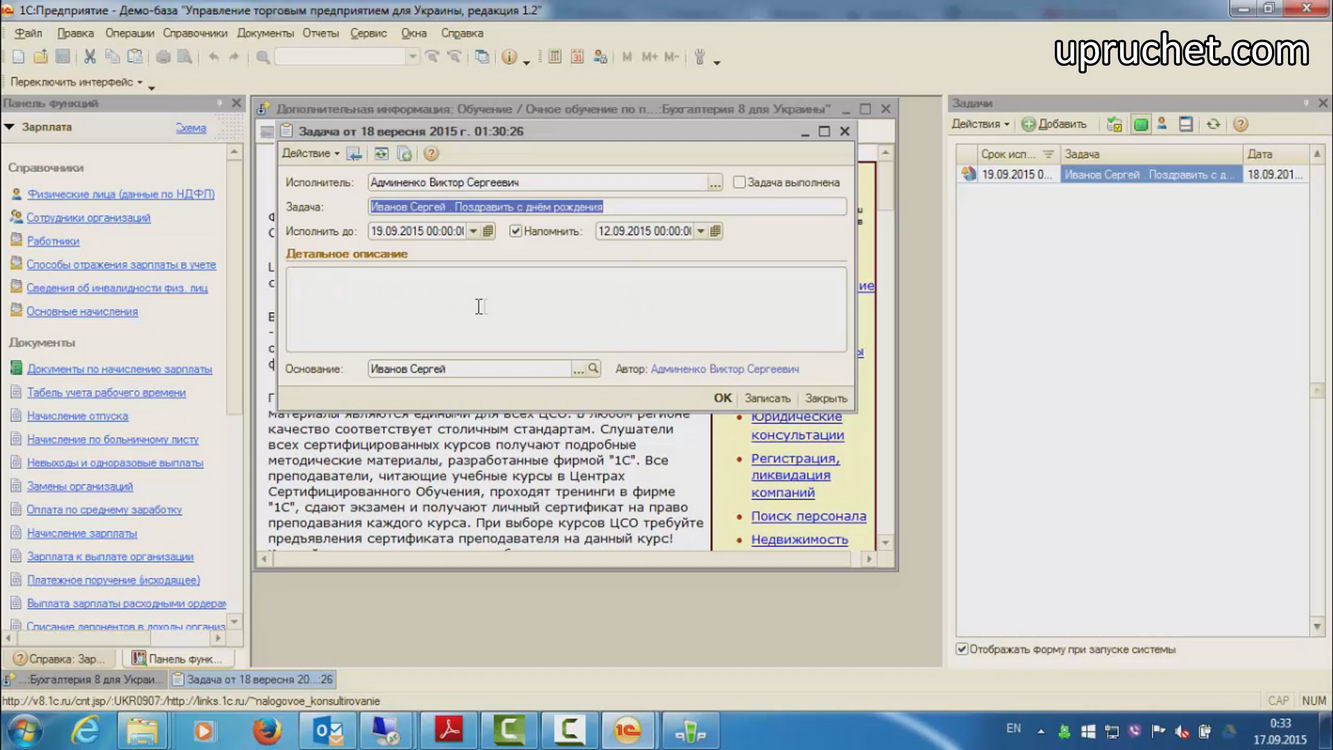The width and height of the screenshot is (1333, 750).
Task: Open the Calendar icon in main toolbar
Action: (x=577, y=57)
